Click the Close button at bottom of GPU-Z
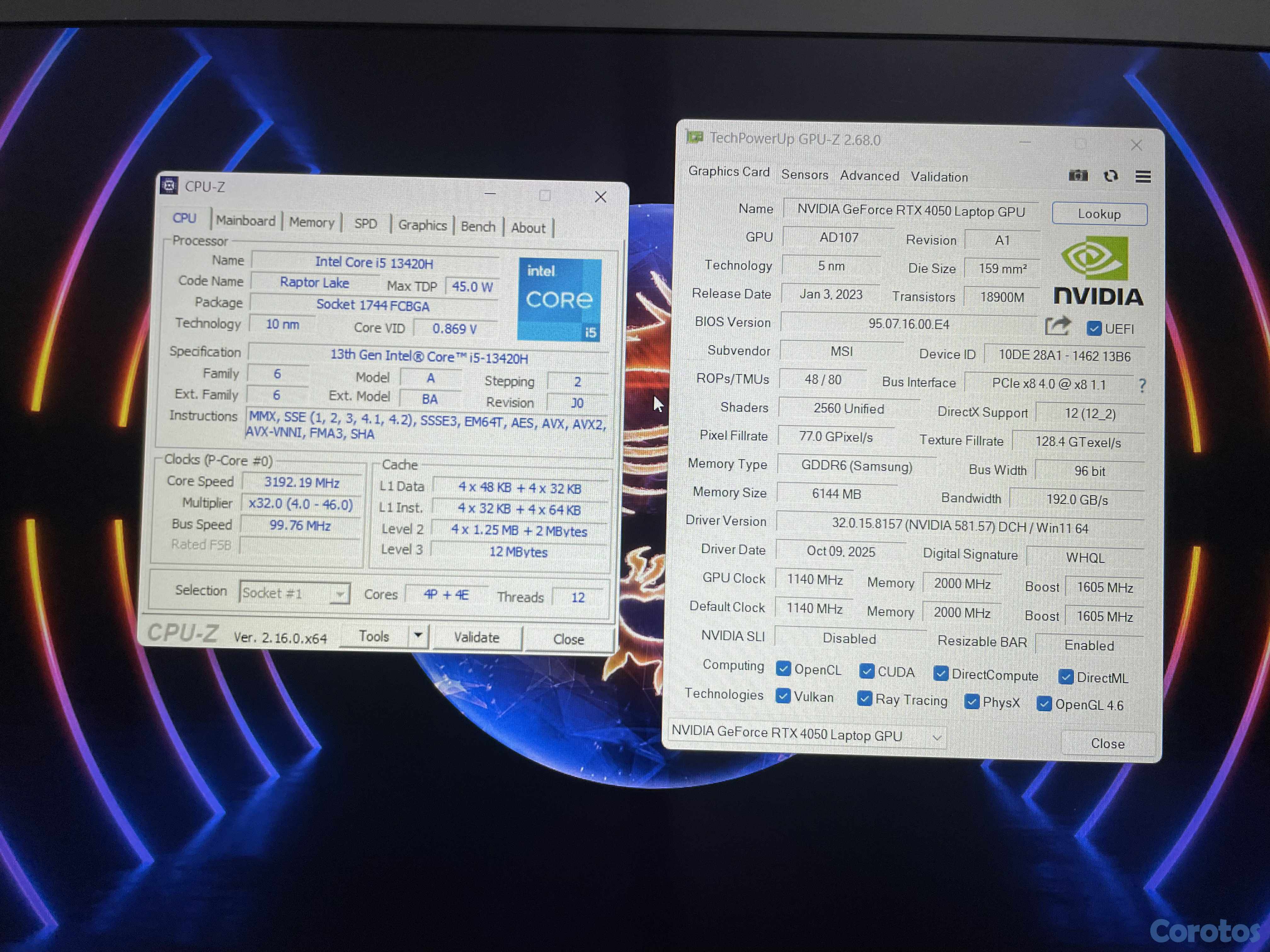Viewport: 1270px width, 952px height. click(1107, 743)
